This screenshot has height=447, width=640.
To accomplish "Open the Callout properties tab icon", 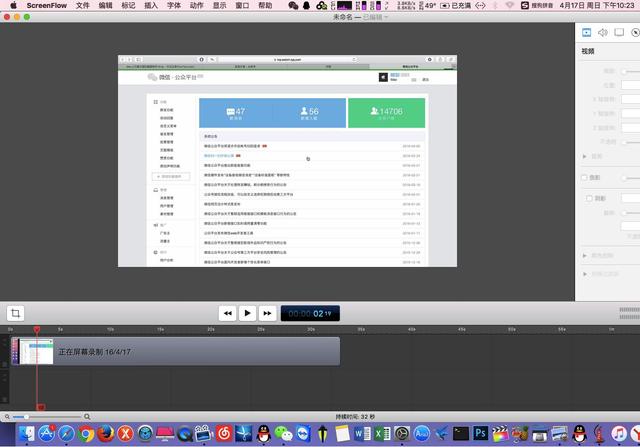I will pos(635,33).
